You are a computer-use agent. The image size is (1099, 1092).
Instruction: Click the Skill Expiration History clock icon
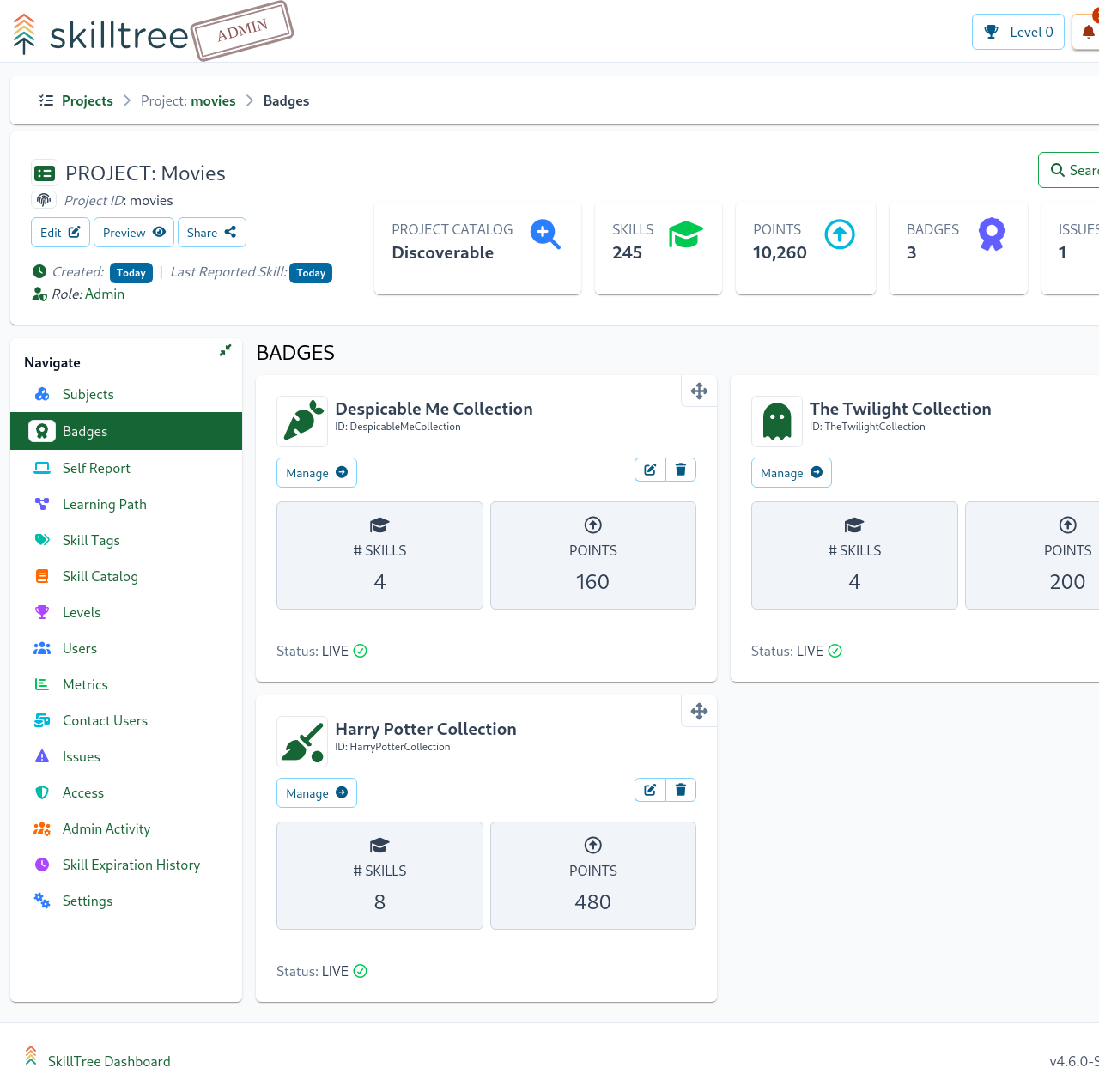click(x=42, y=864)
